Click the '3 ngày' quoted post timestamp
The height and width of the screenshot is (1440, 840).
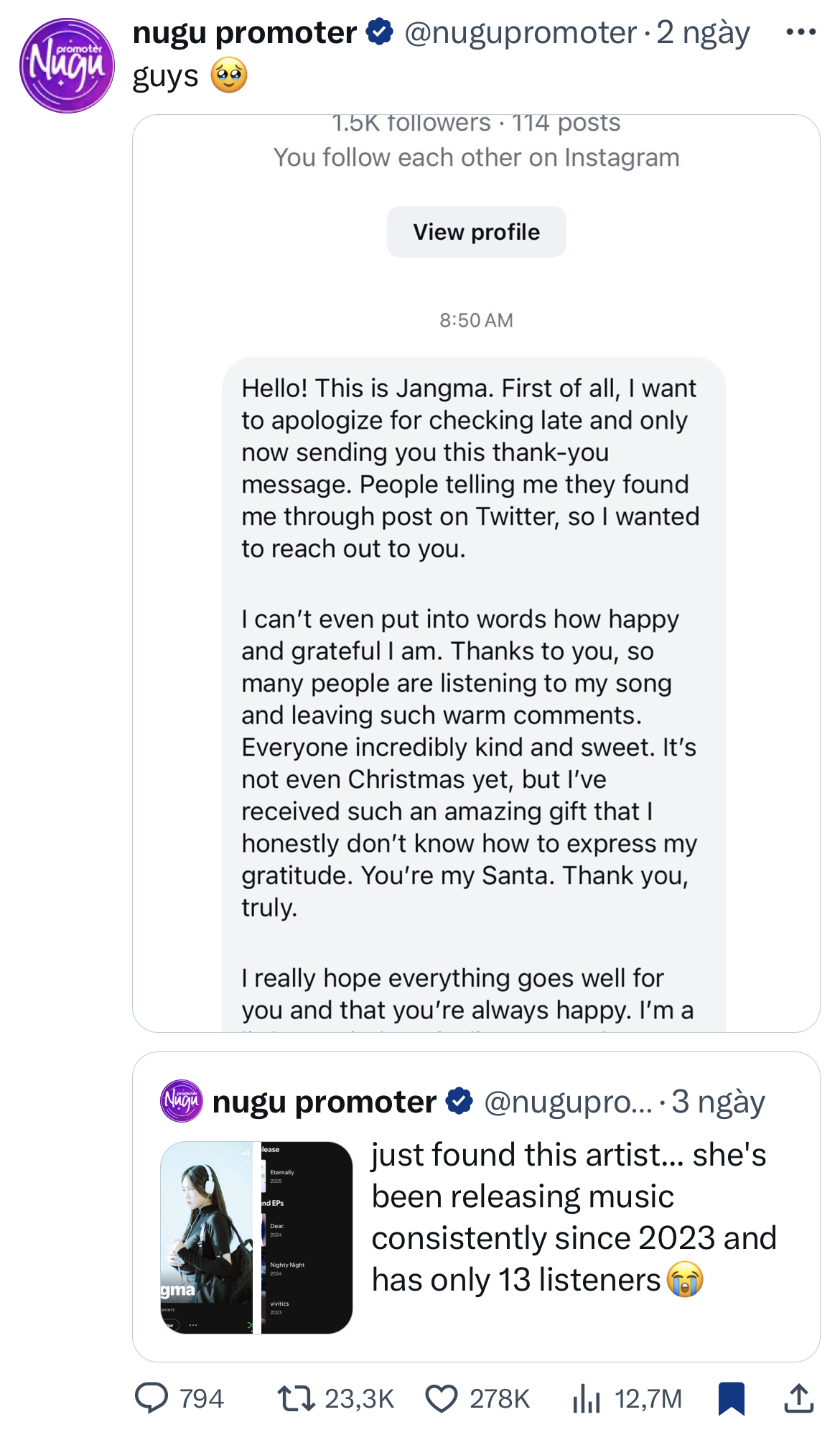point(718,1101)
